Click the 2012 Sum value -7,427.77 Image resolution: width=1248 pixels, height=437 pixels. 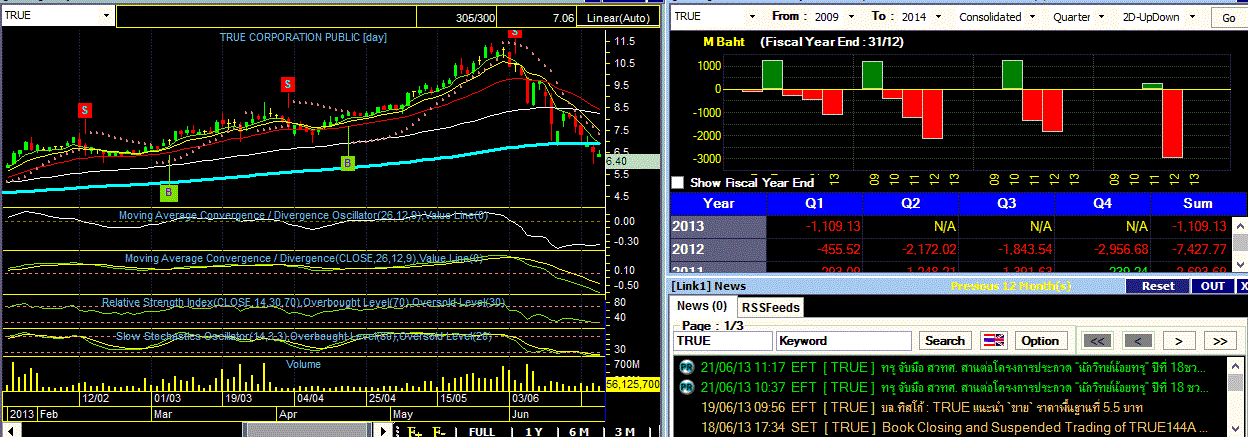click(1197, 249)
